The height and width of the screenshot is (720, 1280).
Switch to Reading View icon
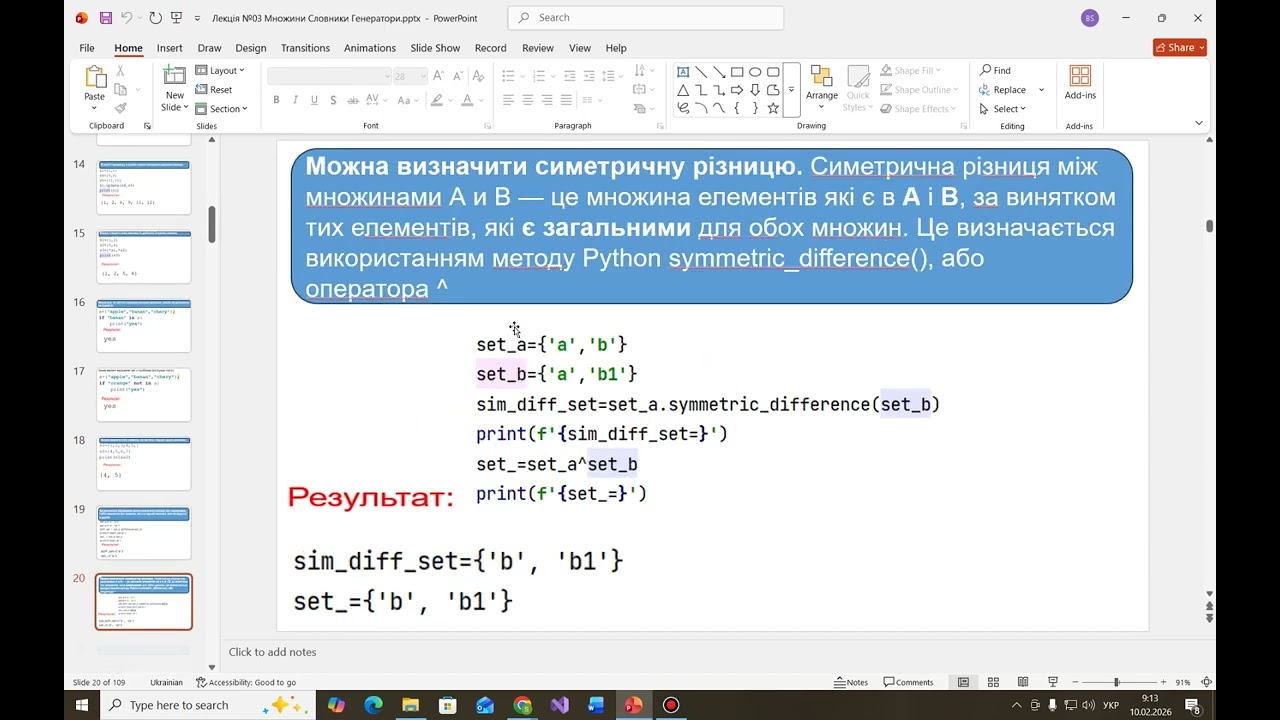click(x=1023, y=682)
